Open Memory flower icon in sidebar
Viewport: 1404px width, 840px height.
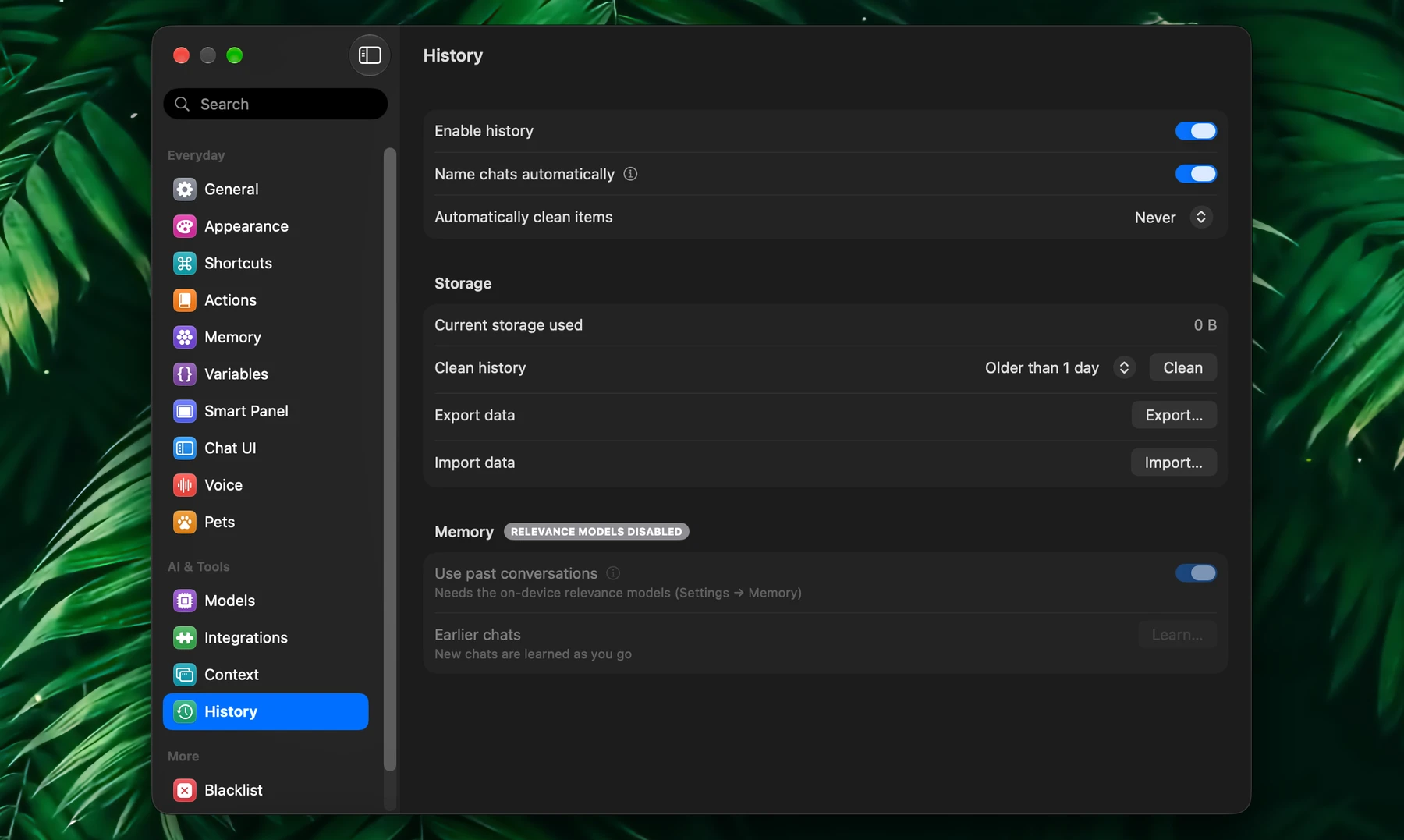(185, 337)
